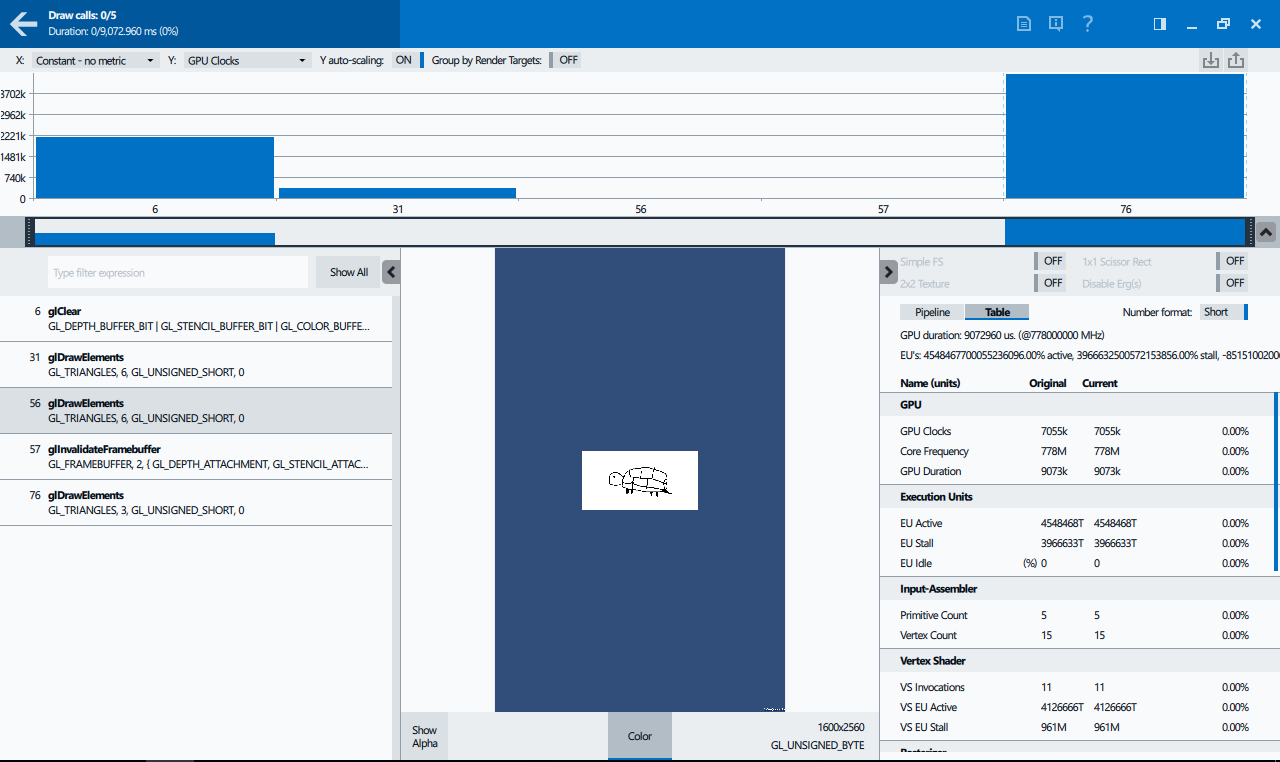Select the Color tab below render target

click(x=640, y=736)
